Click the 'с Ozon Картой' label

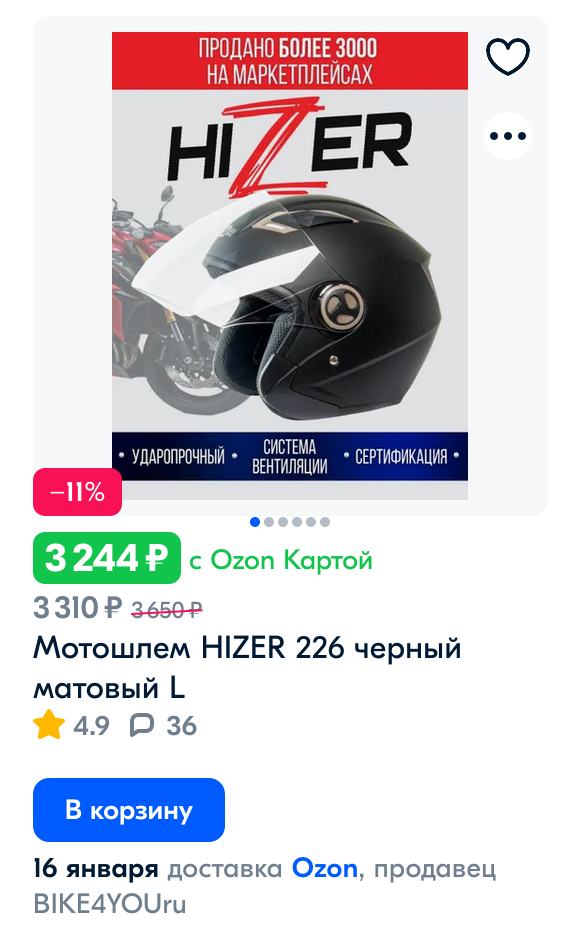click(x=281, y=560)
